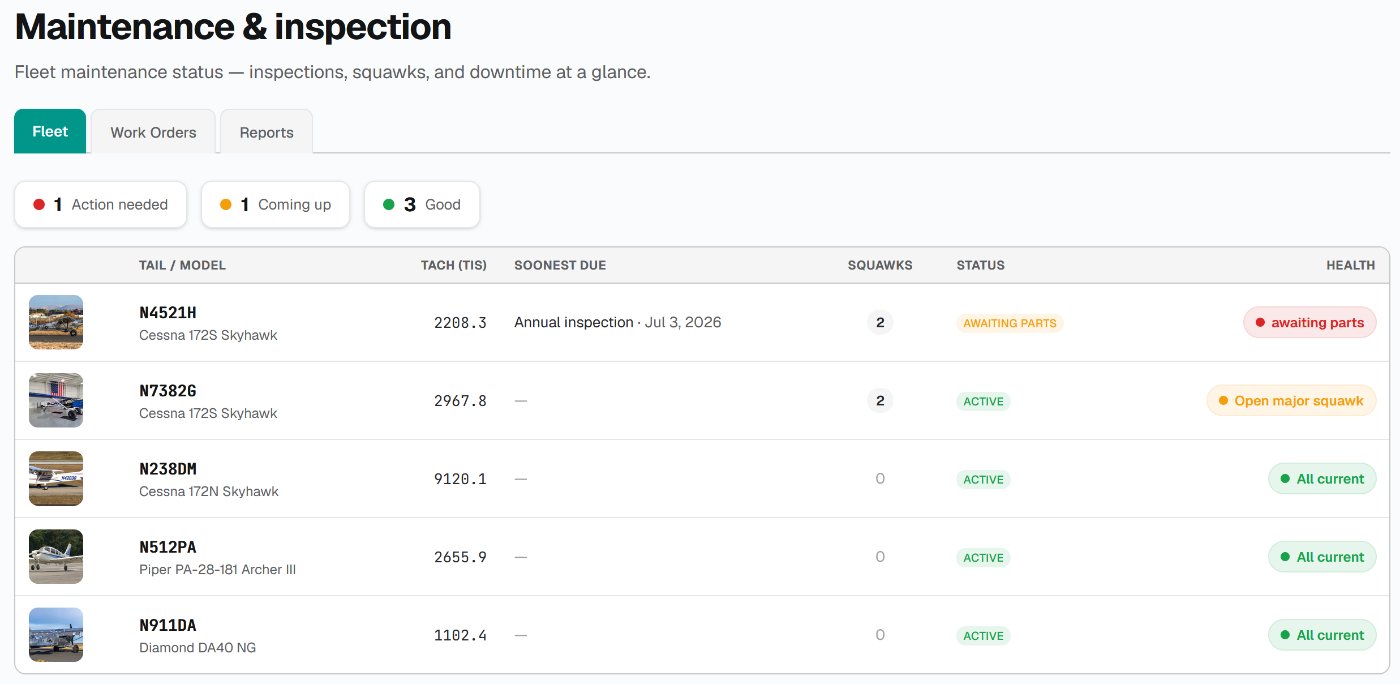Click the Status column header
Screen dimensions: 1400x684
click(x=980, y=265)
